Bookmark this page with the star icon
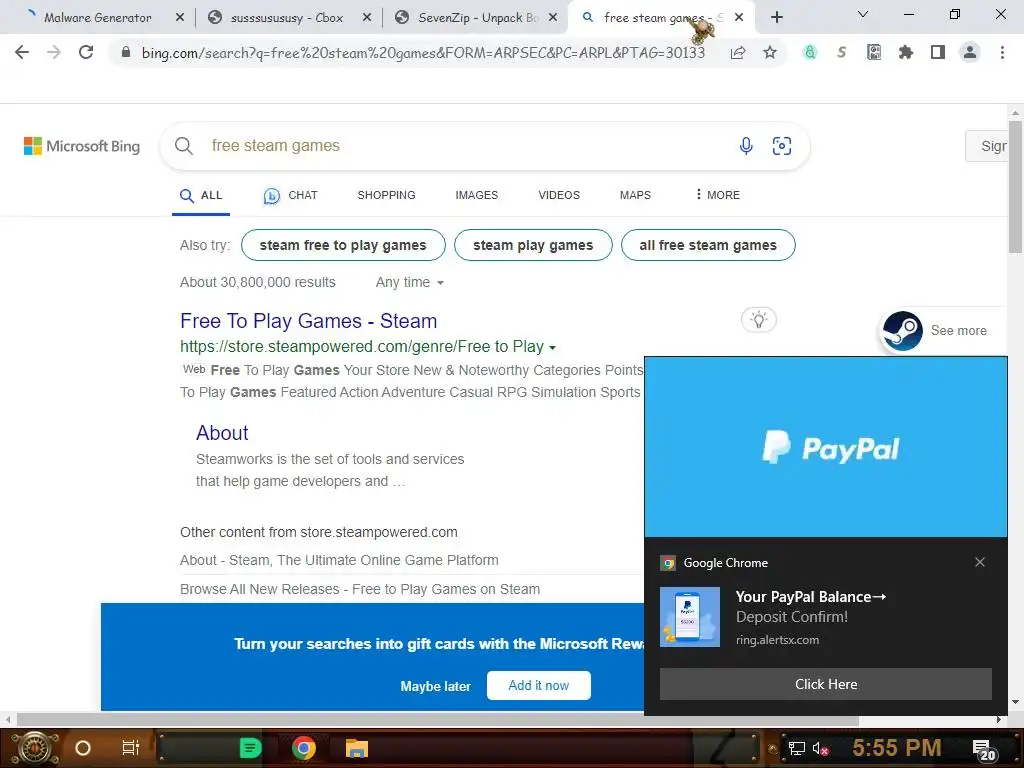Viewport: 1024px width, 768px height. 770,52
